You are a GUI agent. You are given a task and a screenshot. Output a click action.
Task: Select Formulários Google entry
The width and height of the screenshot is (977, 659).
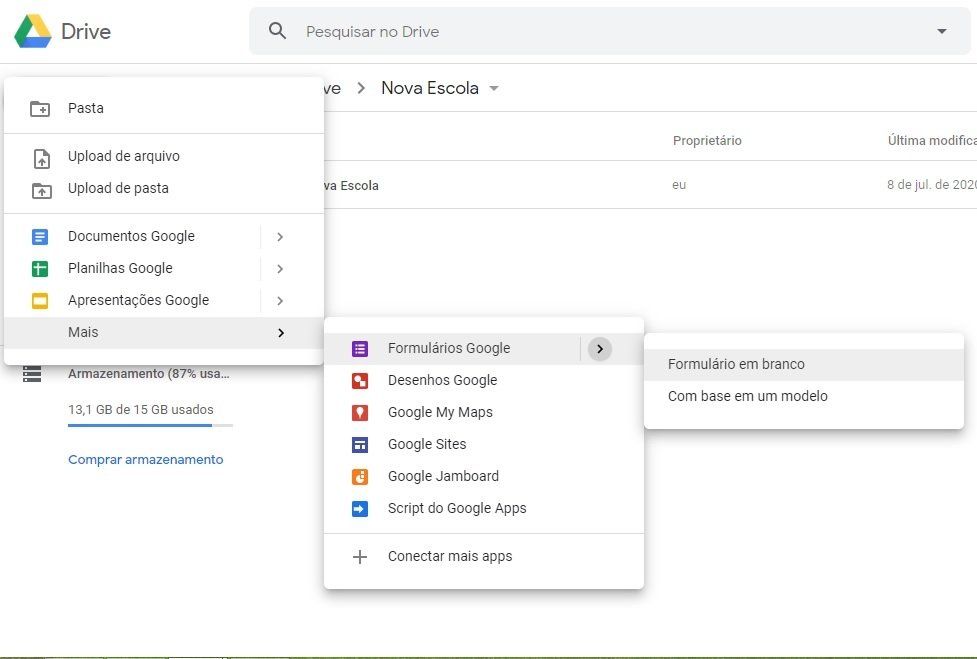click(484, 349)
